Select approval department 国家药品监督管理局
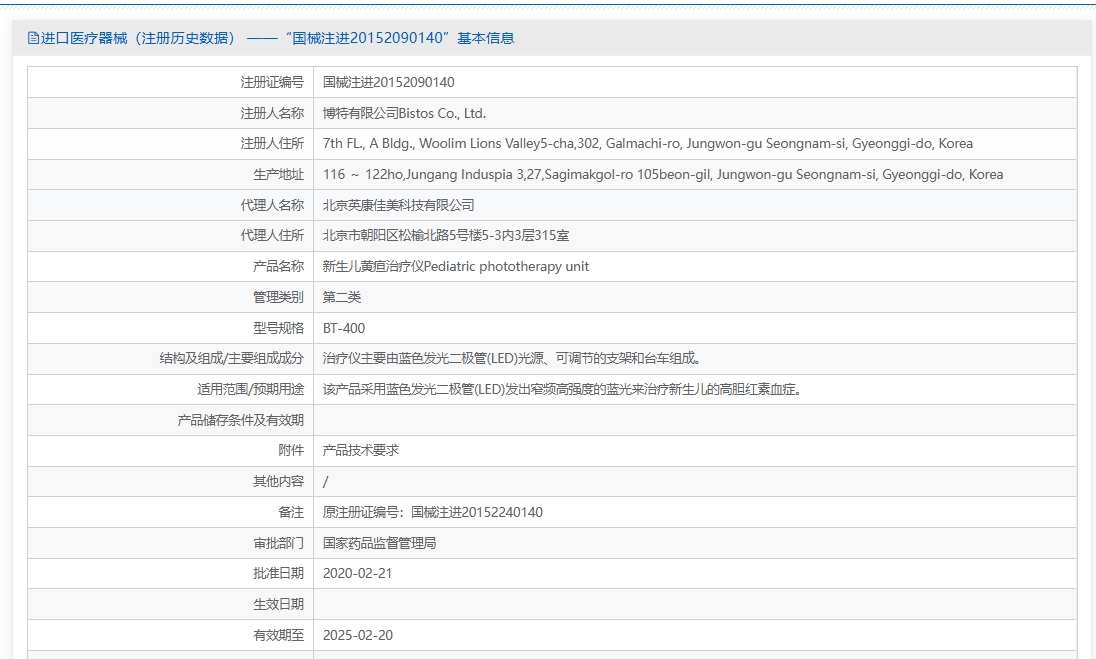Image resolution: width=1096 pixels, height=659 pixels. (380, 543)
